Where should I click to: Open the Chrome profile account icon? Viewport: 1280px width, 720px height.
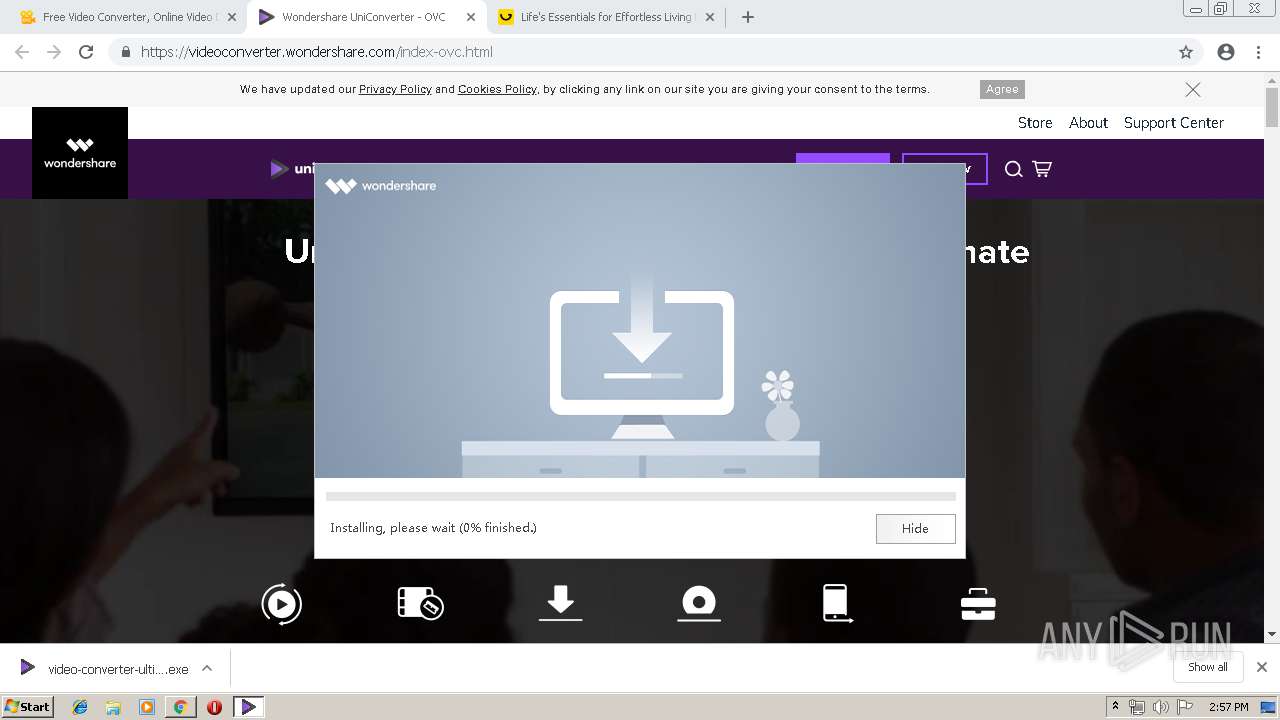pyautogui.click(x=1226, y=52)
